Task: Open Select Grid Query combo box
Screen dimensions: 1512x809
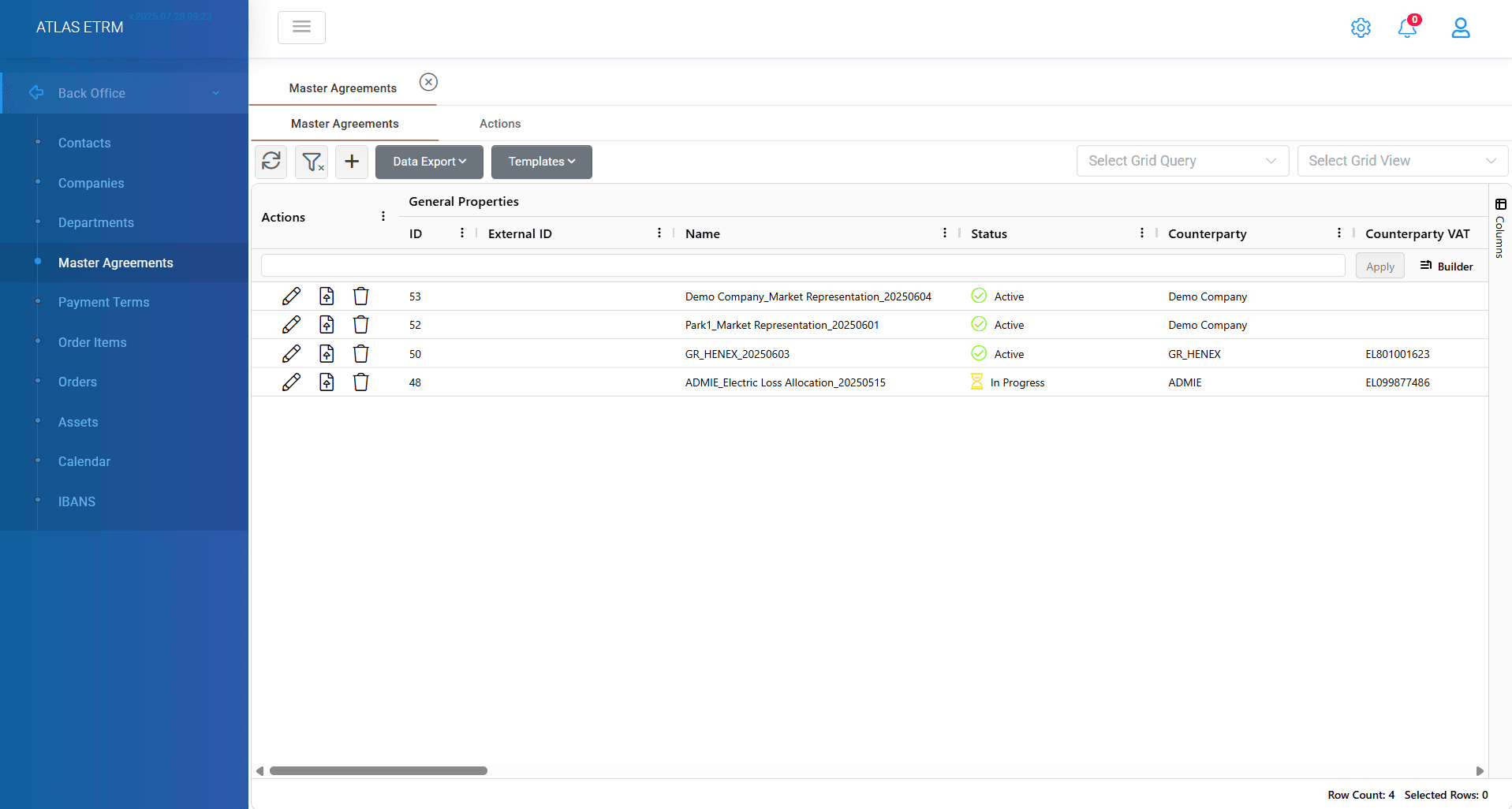Action: tap(1182, 161)
